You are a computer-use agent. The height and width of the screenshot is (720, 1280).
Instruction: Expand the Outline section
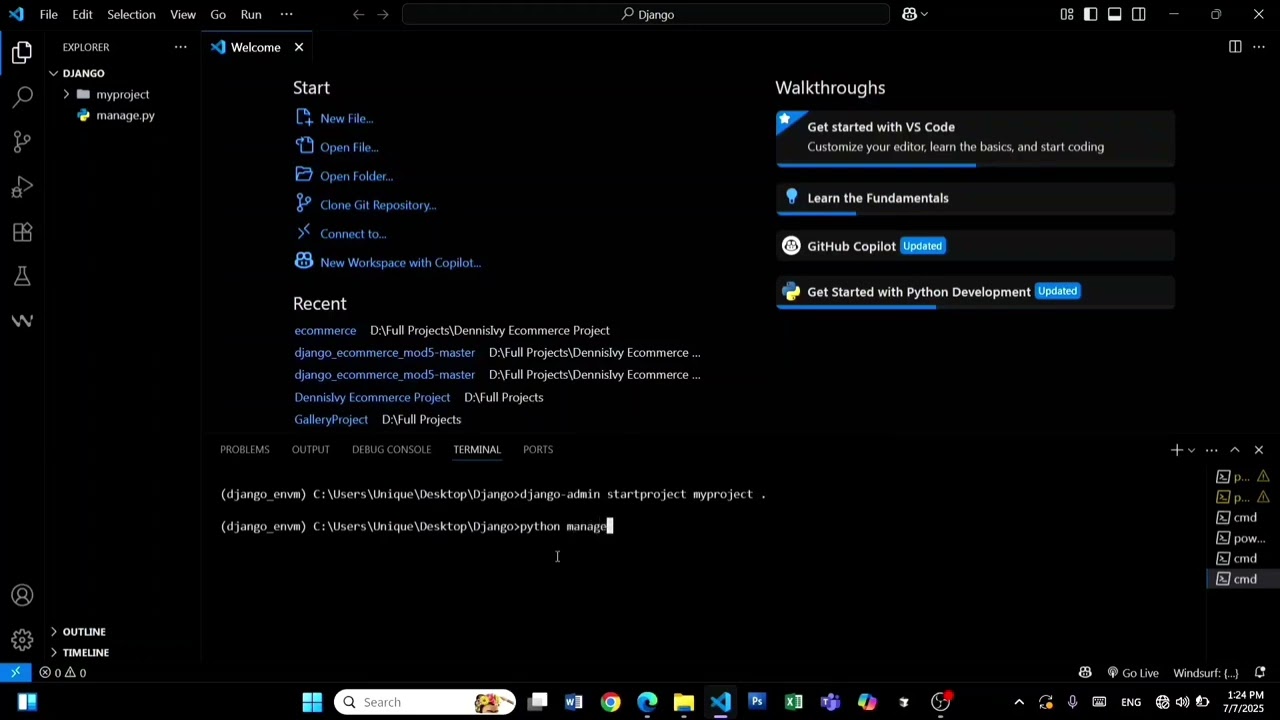(x=84, y=632)
